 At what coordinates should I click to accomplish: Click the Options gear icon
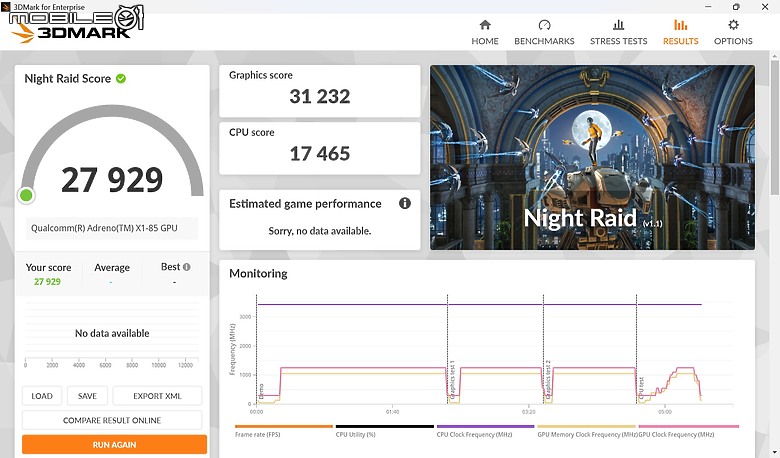click(733, 25)
